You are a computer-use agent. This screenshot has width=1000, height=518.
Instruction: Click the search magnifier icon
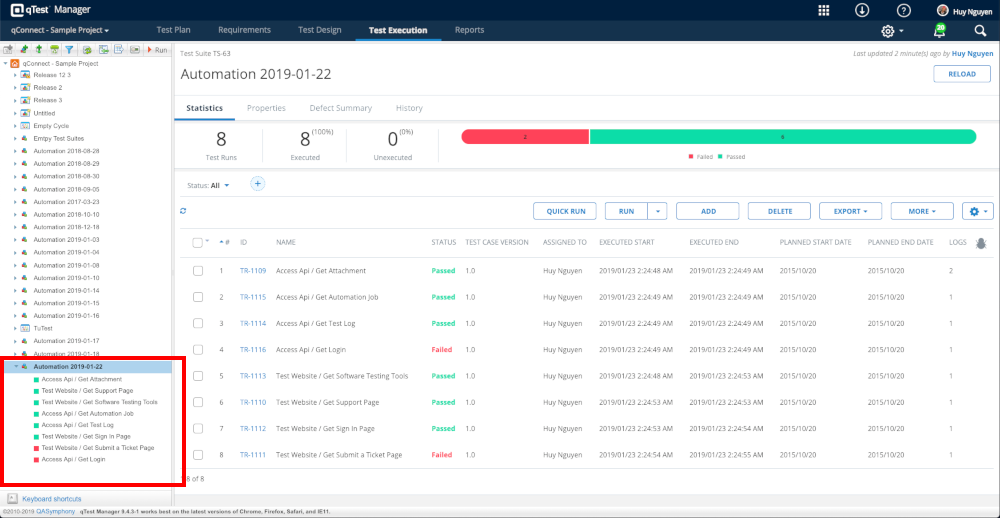pyautogui.click(x=980, y=31)
